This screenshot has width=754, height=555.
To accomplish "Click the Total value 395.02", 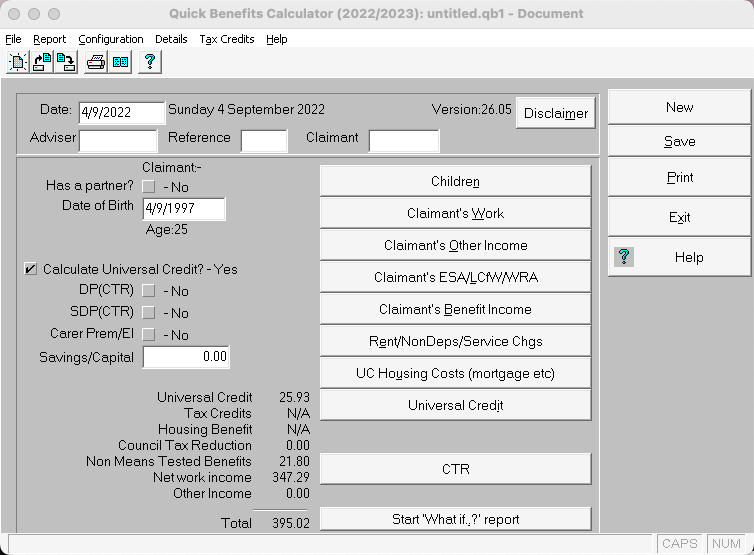I will (291, 523).
